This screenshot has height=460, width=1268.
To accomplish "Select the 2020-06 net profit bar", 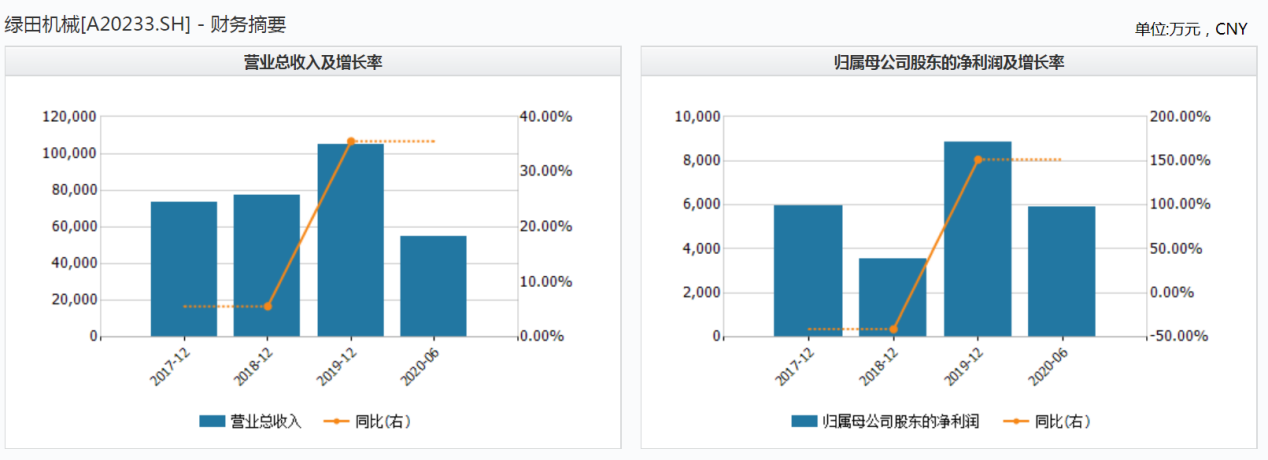I will pyautogui.click(x=1062, y=271).
